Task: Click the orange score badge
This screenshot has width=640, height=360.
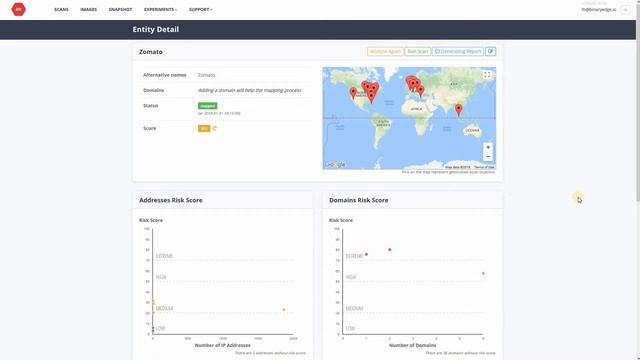Action: (204, 128)
